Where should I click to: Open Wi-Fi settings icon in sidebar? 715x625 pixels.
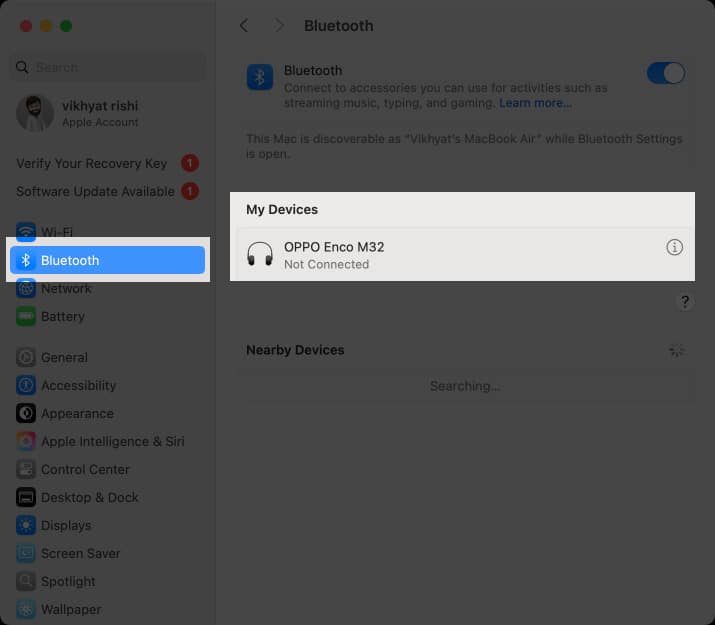click(x=26, y=232)
